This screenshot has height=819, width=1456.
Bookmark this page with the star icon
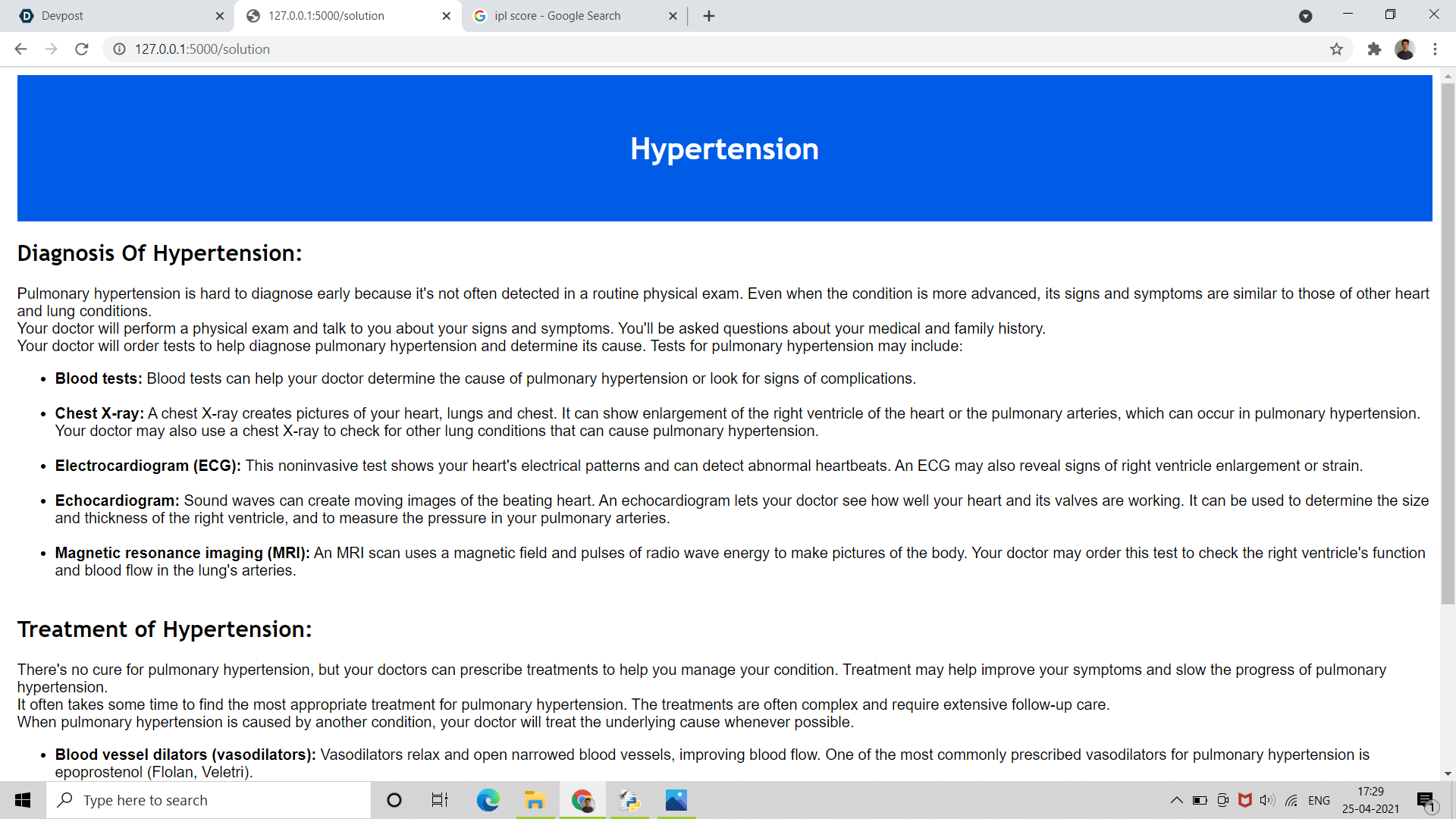tap(1336, 49)
